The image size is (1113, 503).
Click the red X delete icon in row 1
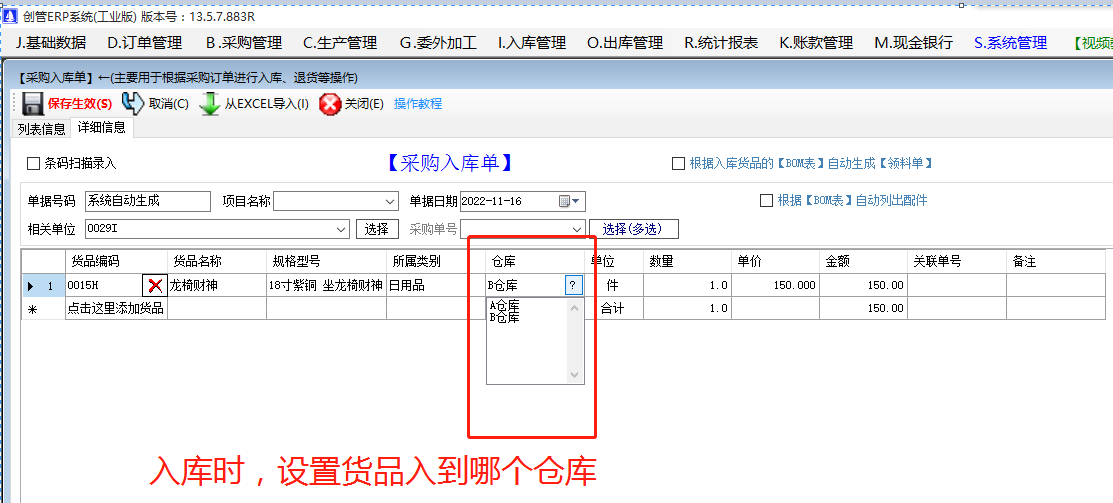155,286
